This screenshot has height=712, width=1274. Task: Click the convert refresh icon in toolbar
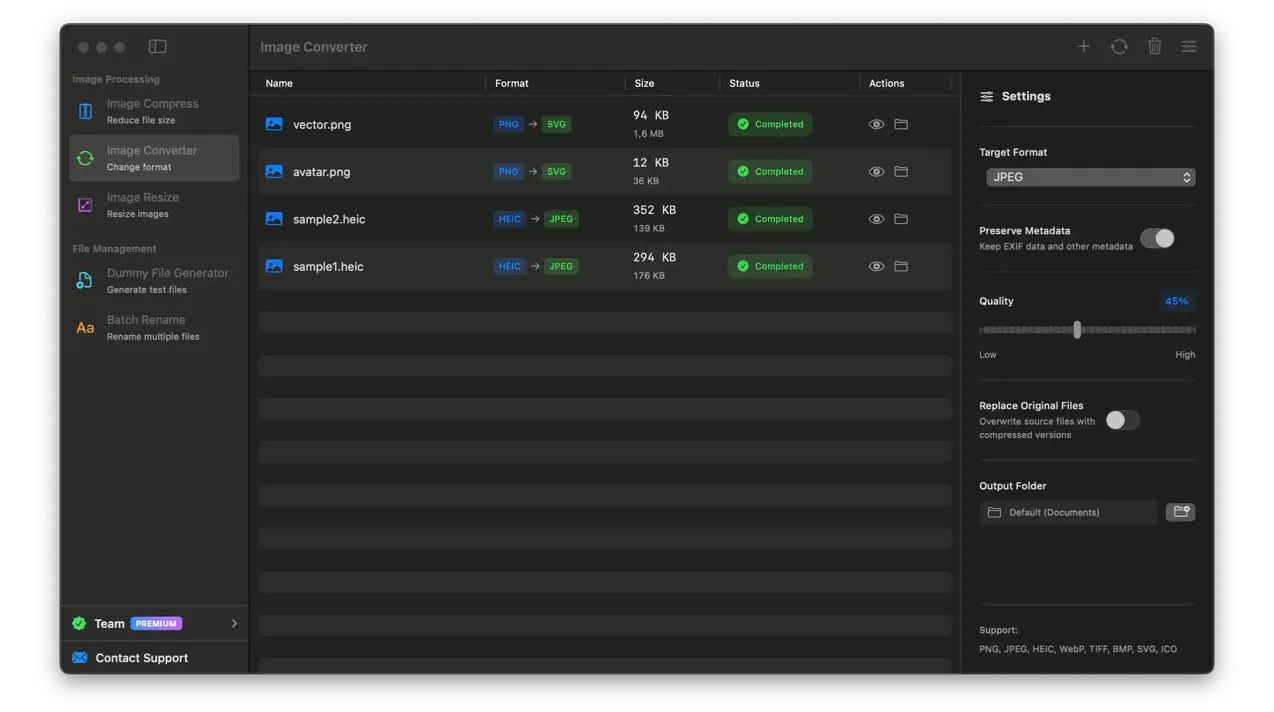click(1119, 46)
